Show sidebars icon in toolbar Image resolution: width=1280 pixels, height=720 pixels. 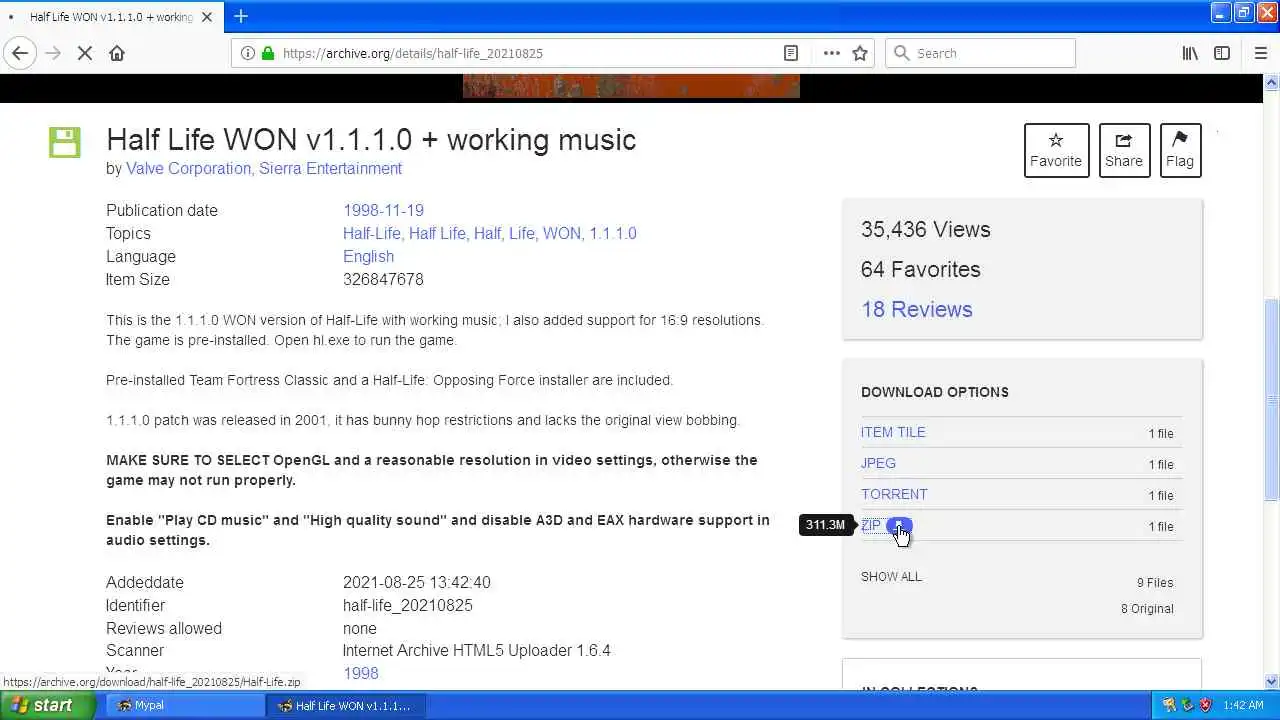click(1222, 53)
